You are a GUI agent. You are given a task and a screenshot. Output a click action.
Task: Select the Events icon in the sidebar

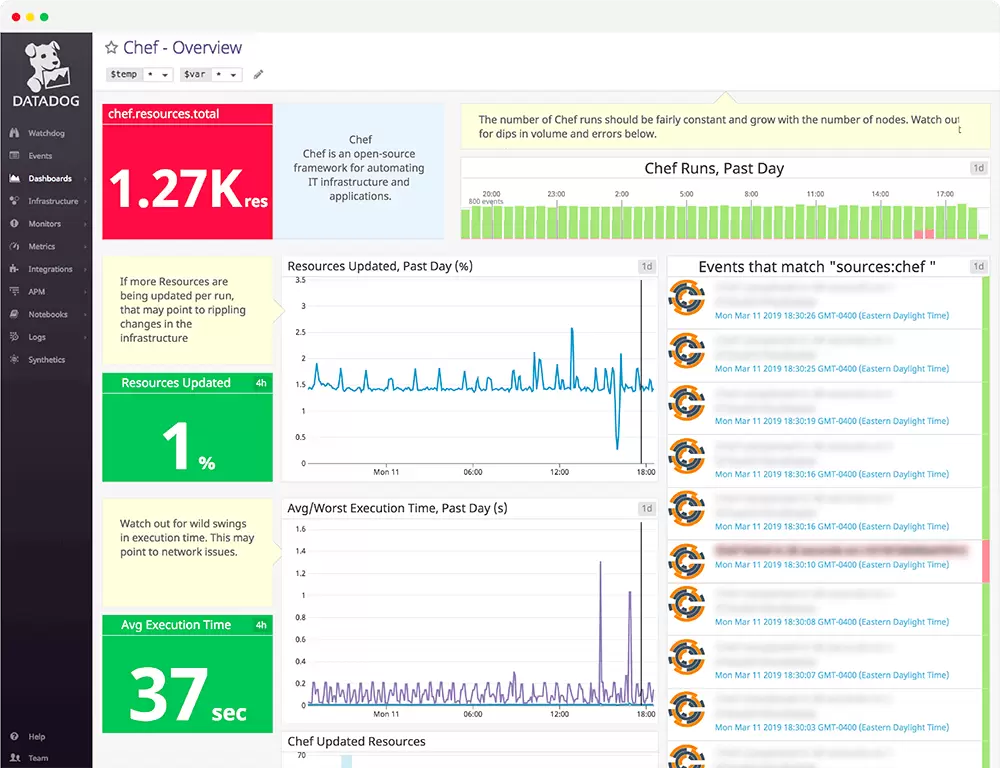pos(13,155)
